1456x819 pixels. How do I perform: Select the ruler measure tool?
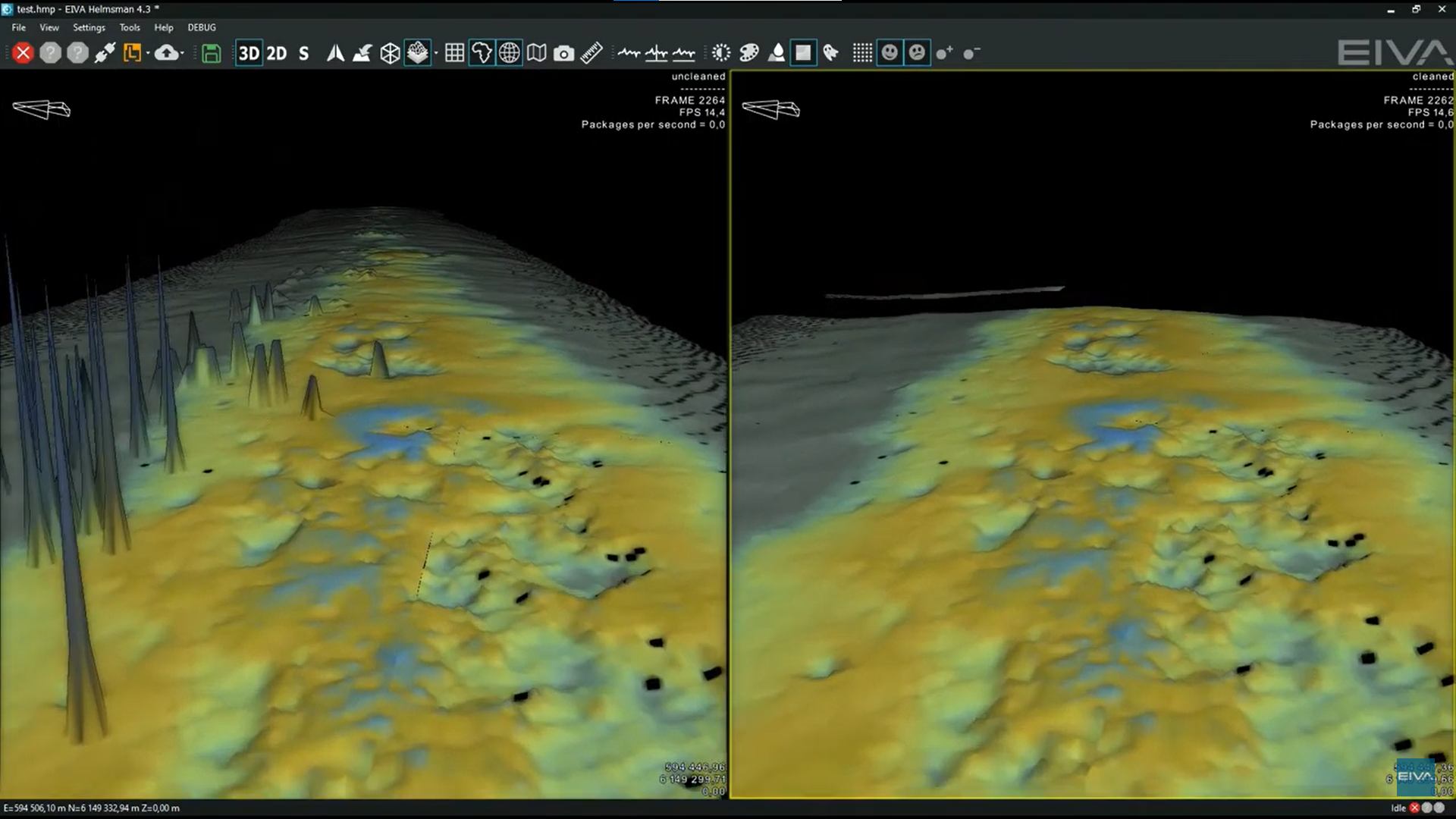click(x=591, y=53)
